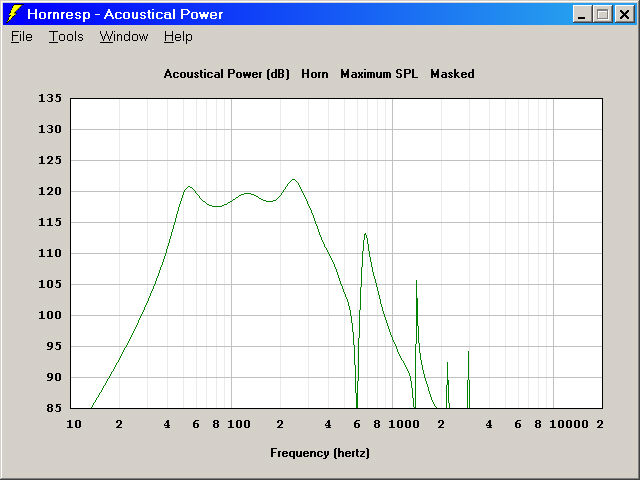The width and height of the screenshot is (640, 480).
Task: Maximize the Hornresp window
Action: (603, 14)
